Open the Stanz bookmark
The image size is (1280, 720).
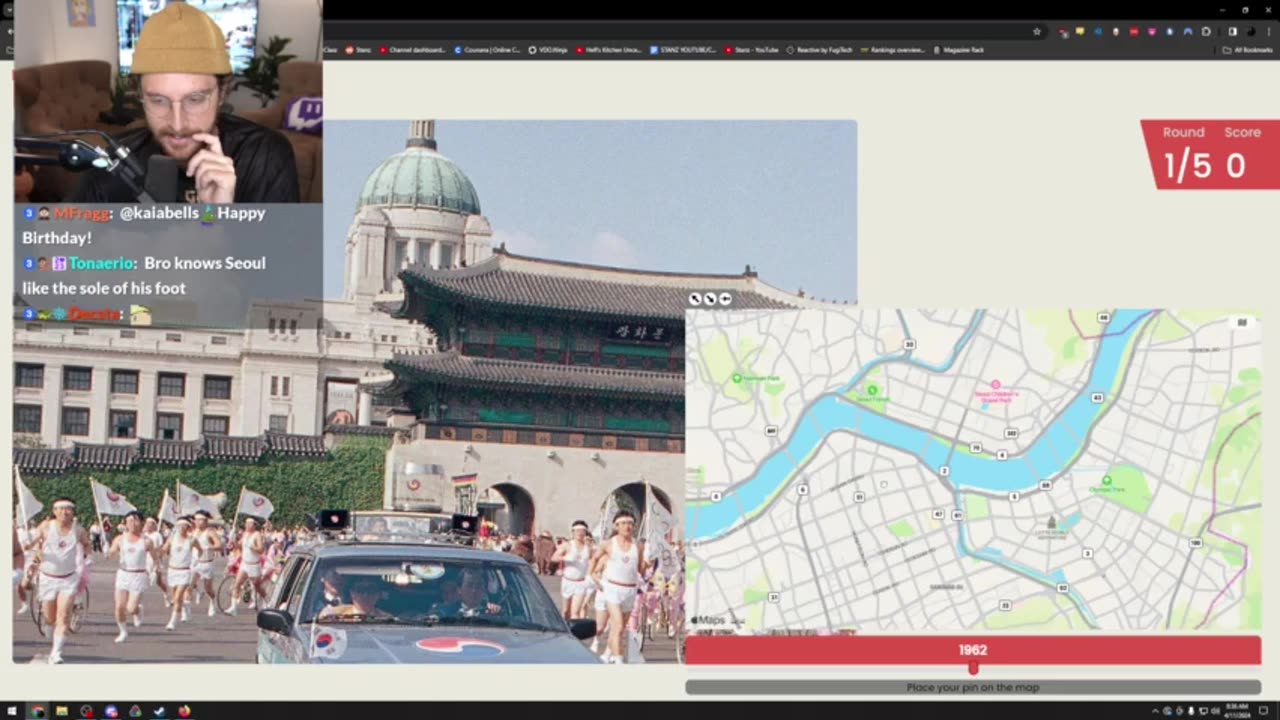[x=358, y=49]
